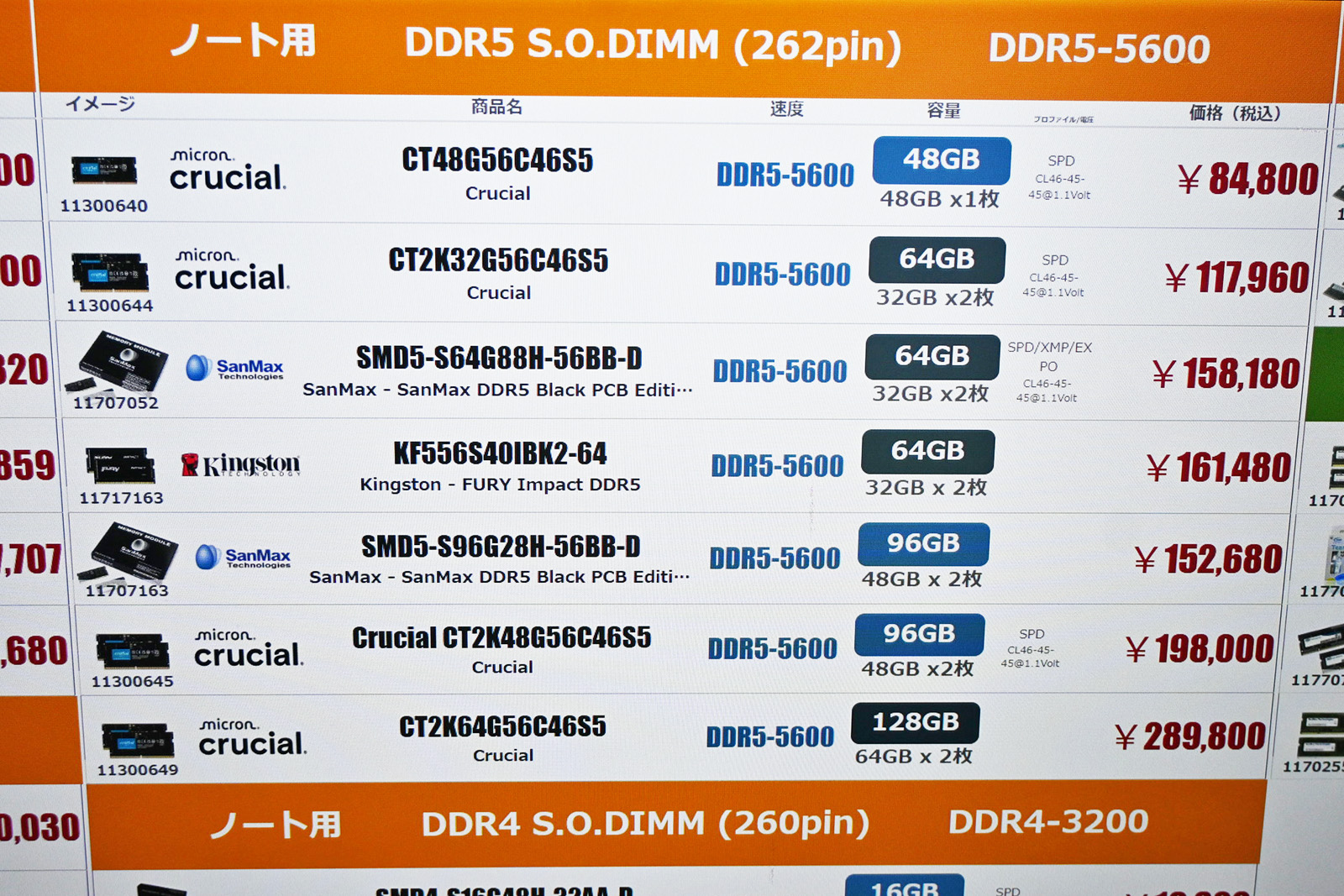
Task: Open the memory module image labeled 11300645
Action: pos(133,651)
